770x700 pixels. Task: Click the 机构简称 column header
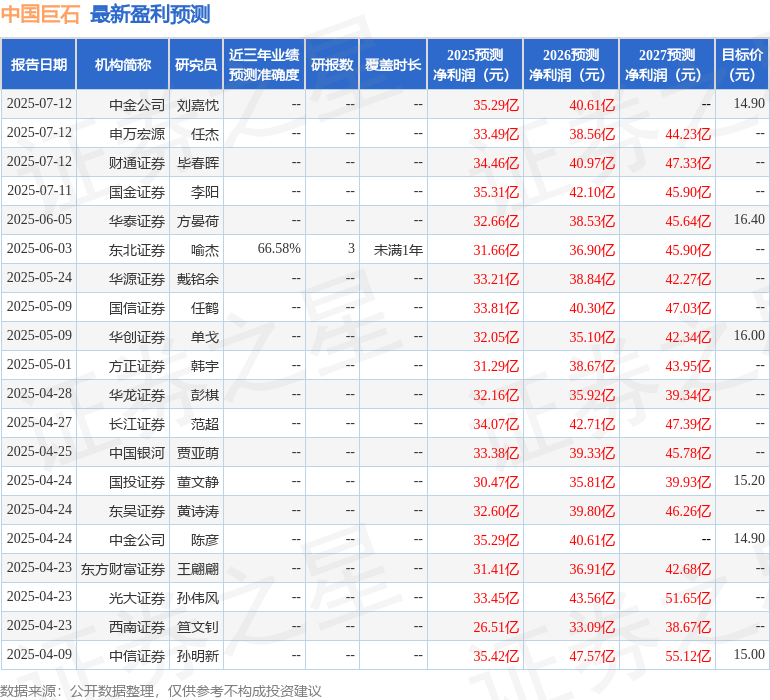click(x=123, y=65)
